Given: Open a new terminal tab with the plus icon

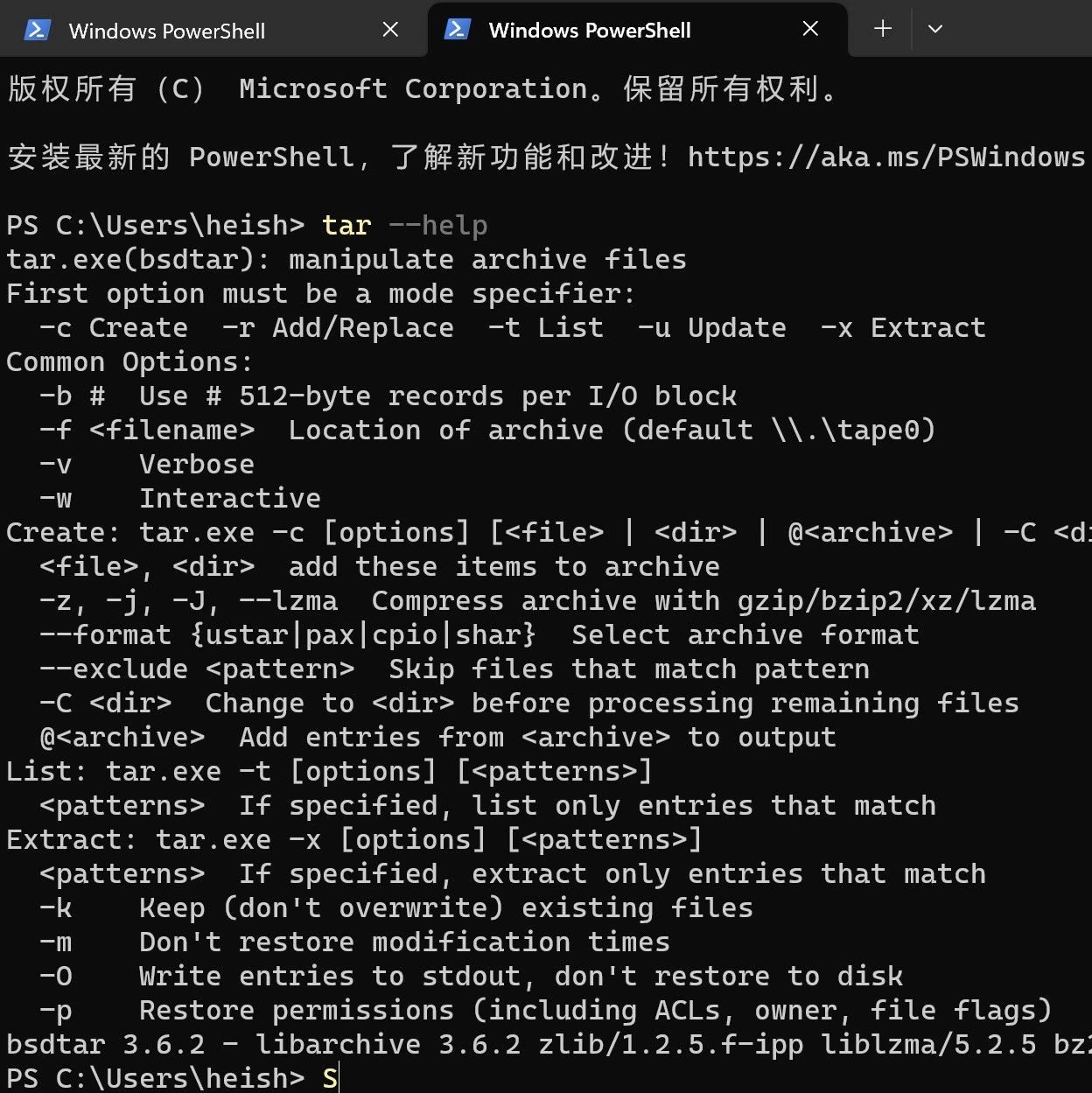Looking at the screenshot, I should (882, 30).
